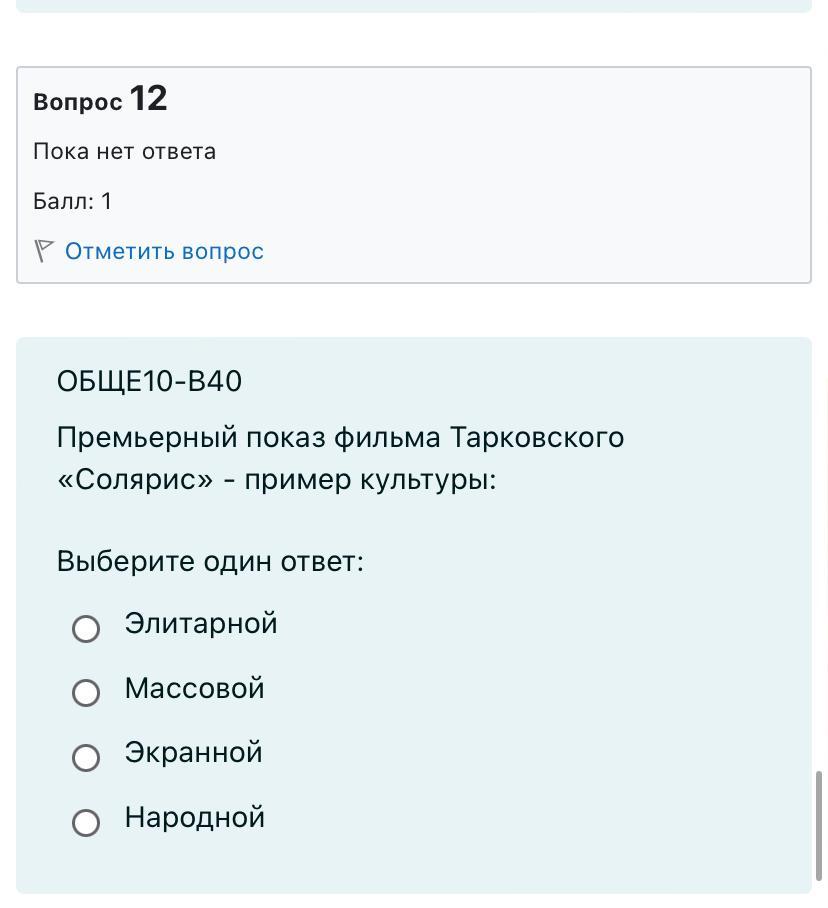
Task: Click the Экранной answer label text
Action: coord(193,752)
